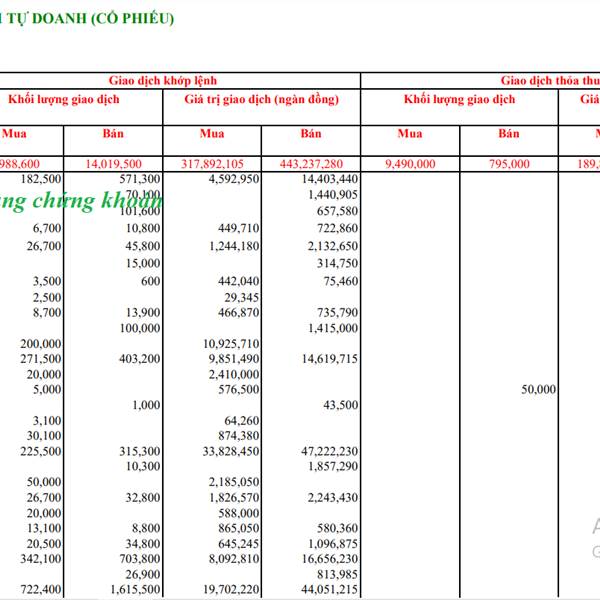Click cell 2,132,650
The height and width of the screenshot is (600, 600).
coord(333,246)
